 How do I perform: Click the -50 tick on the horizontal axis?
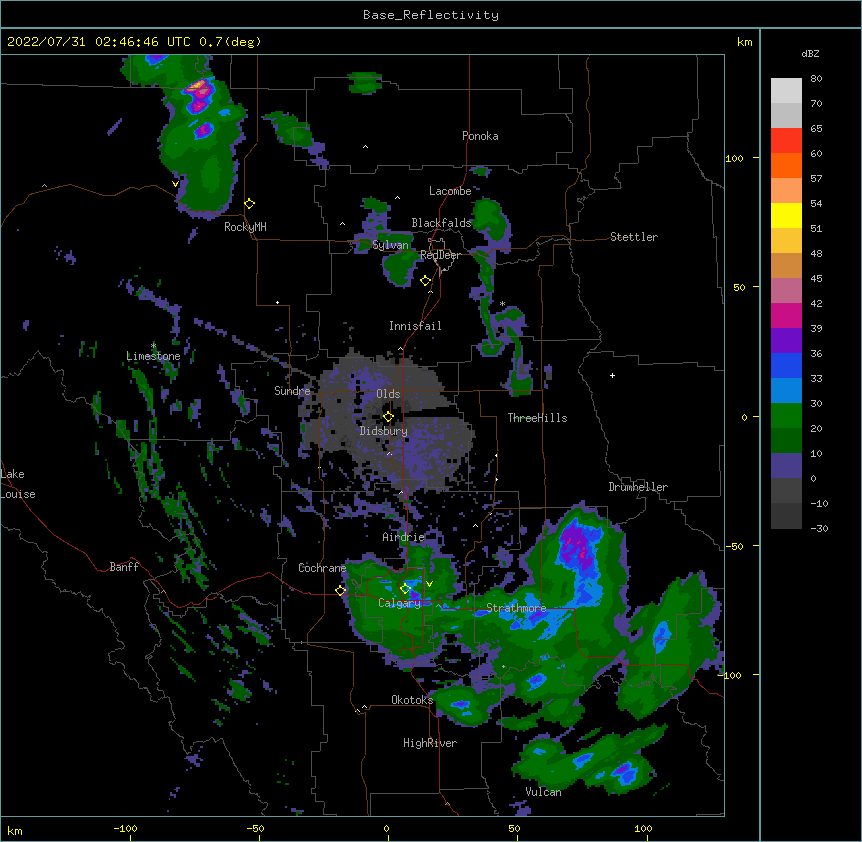point(255,829)
